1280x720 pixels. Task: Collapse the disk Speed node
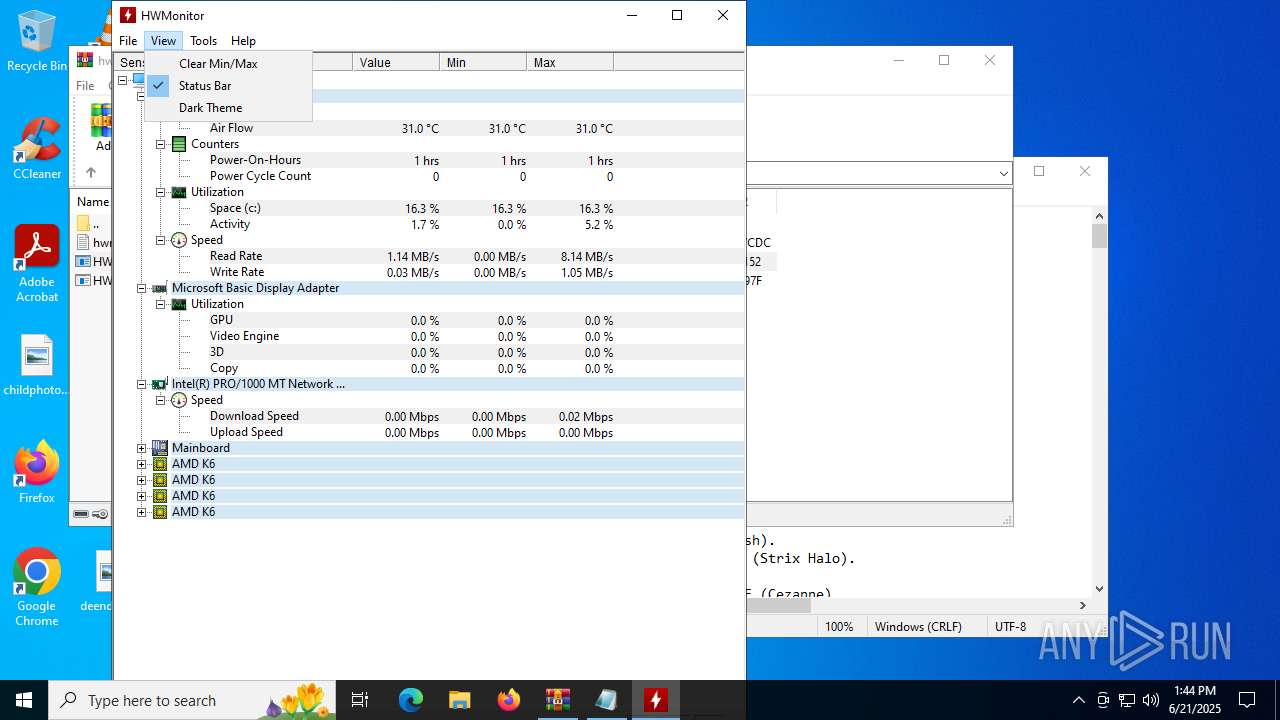pos(160,240)
